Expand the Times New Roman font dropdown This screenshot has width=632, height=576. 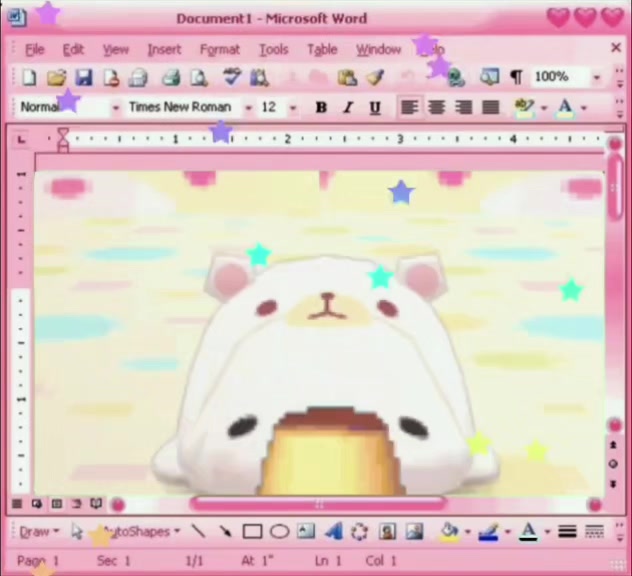(248, 108)
